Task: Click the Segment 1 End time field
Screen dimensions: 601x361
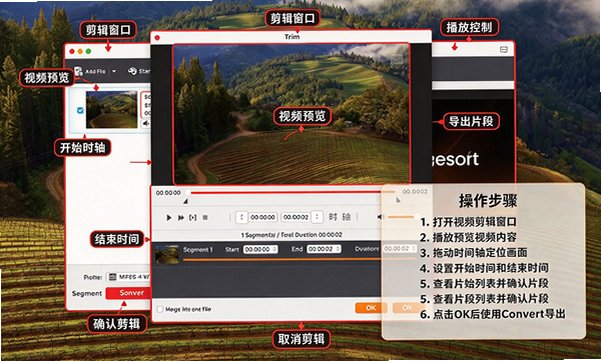Action: coord(324,249)
